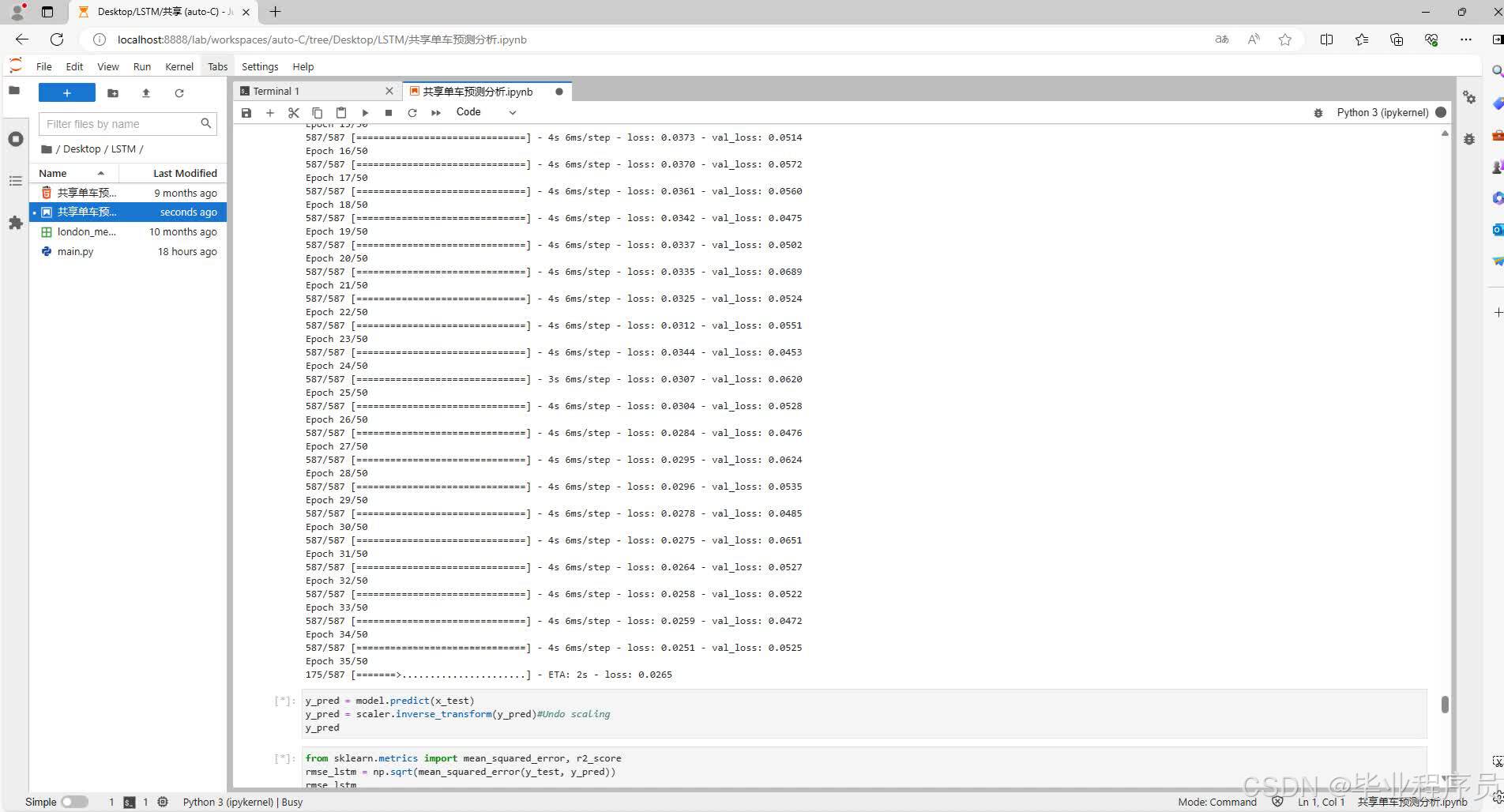The width and height of the screenshot is (1504, 812).
Task: Open the debugger panel on right sidebar
Action: 1469,139
